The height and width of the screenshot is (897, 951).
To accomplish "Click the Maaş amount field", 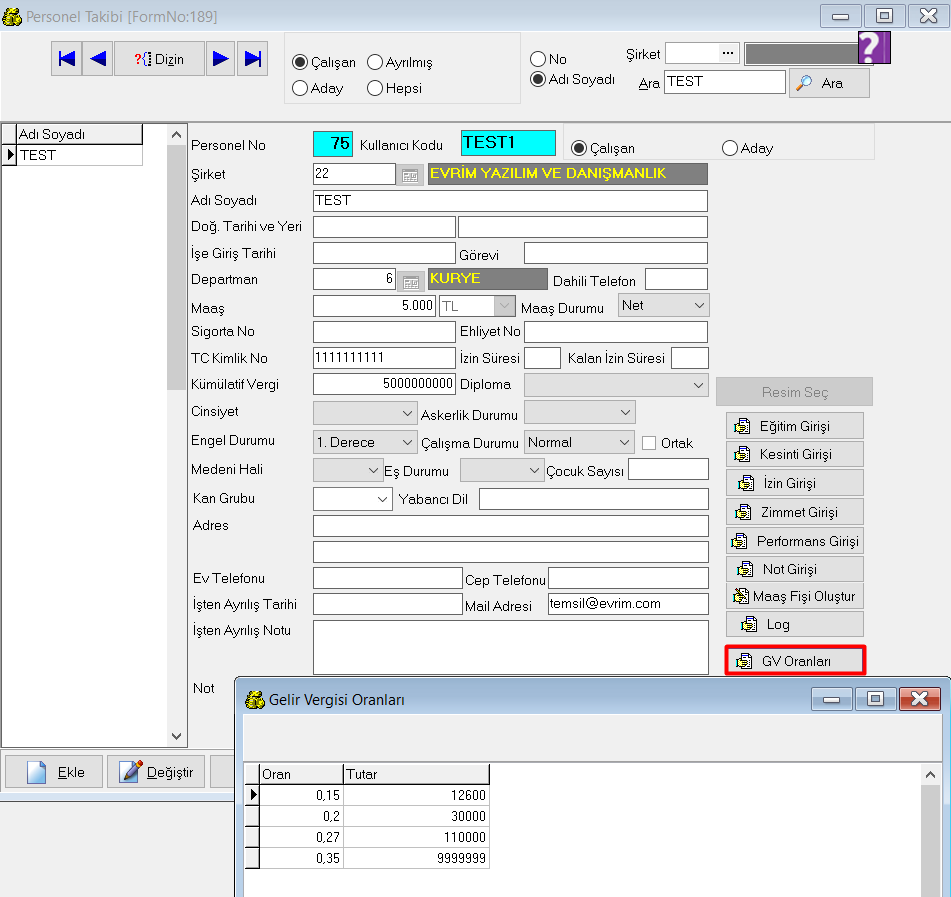I will pyautogui.click(x=374, y=306).
